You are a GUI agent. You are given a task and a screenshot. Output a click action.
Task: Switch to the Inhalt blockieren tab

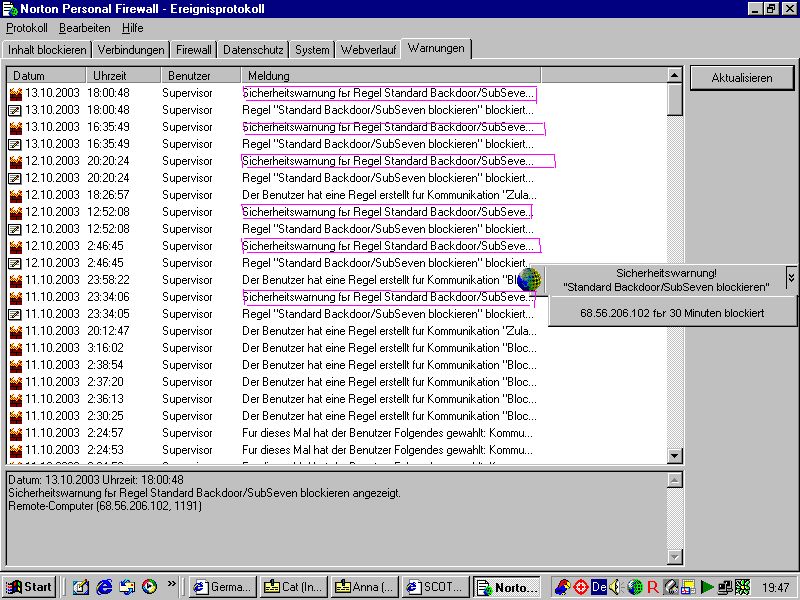click(47, 50)
